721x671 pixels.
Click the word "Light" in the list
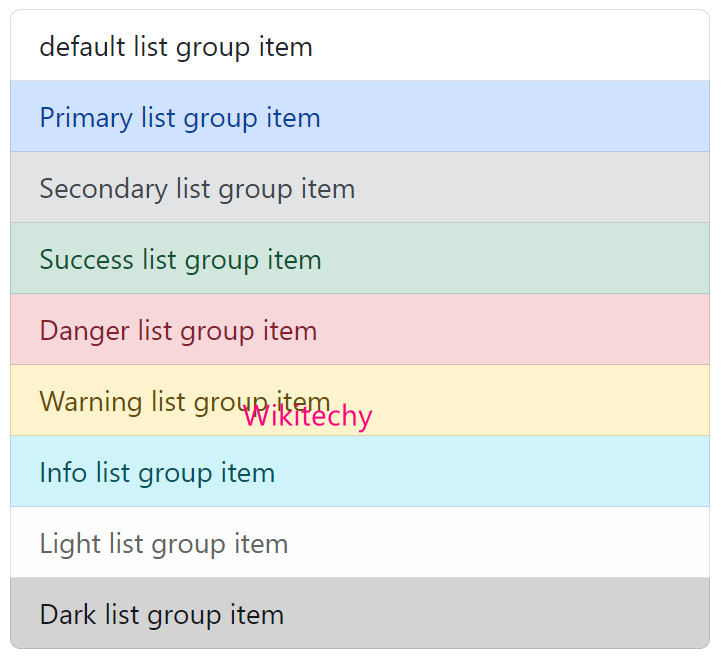(70, 544)
